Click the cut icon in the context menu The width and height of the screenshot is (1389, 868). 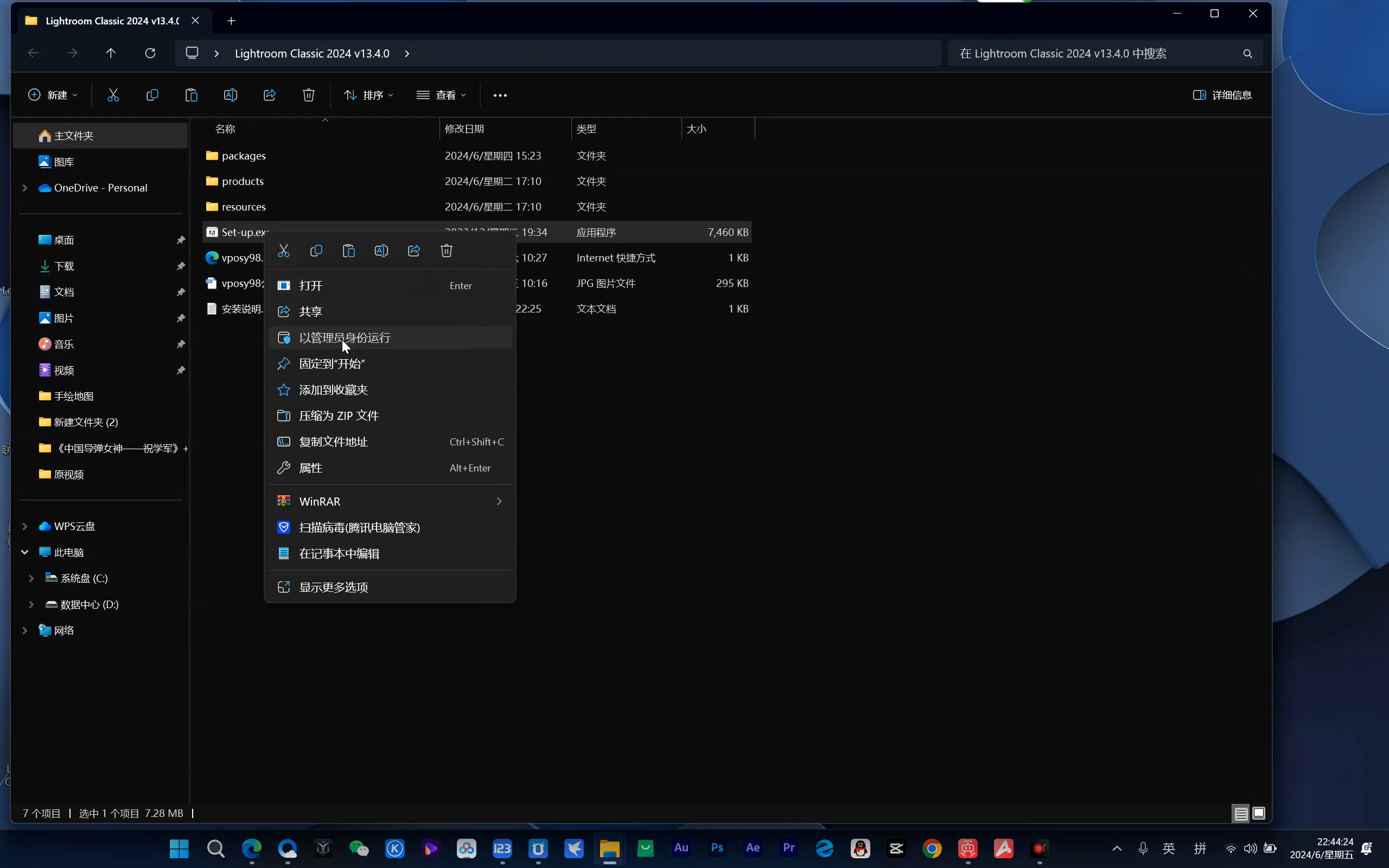284,251
